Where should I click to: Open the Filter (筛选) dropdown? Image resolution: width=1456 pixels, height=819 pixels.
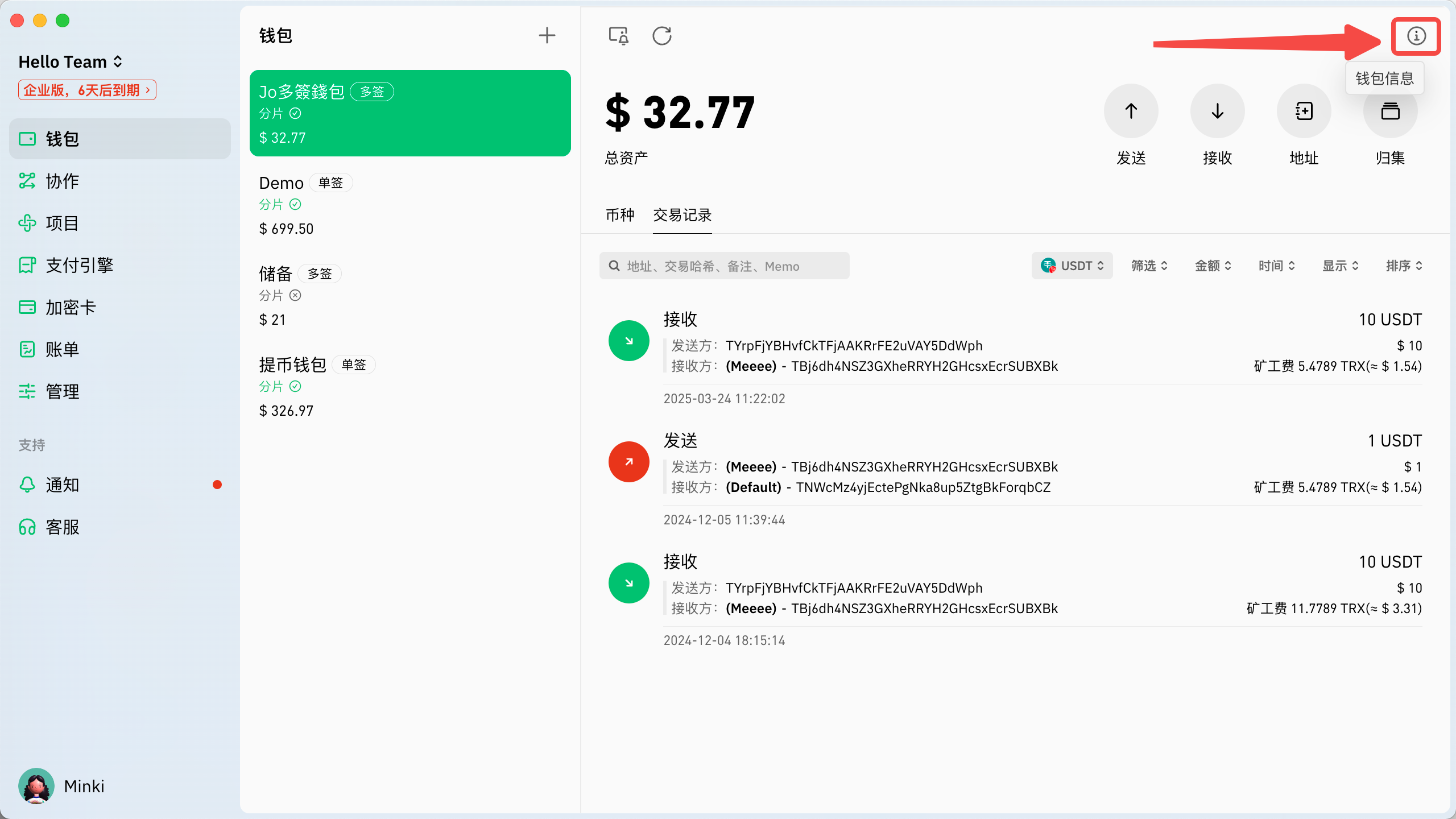[1149, 266]
